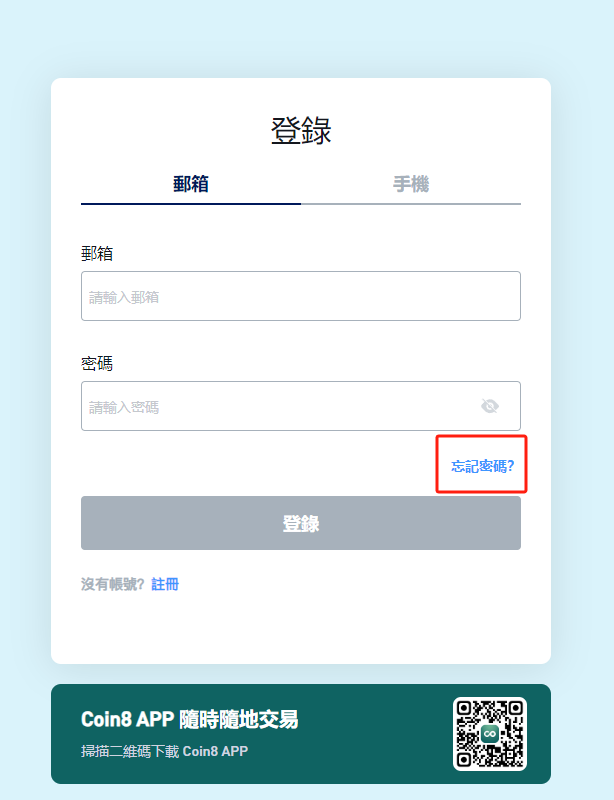Click the grey underline below 手機 tab
The image size is (614, 800).
click(x=411, y=204)
